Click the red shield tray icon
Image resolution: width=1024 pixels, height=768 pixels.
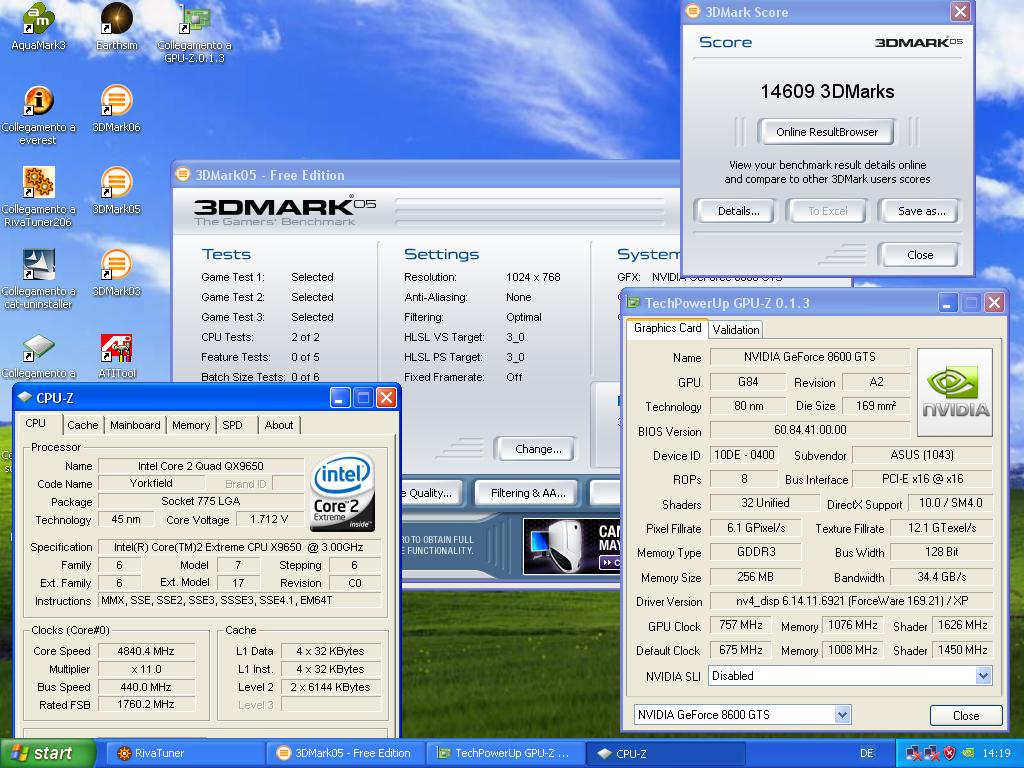click(950, 753)
